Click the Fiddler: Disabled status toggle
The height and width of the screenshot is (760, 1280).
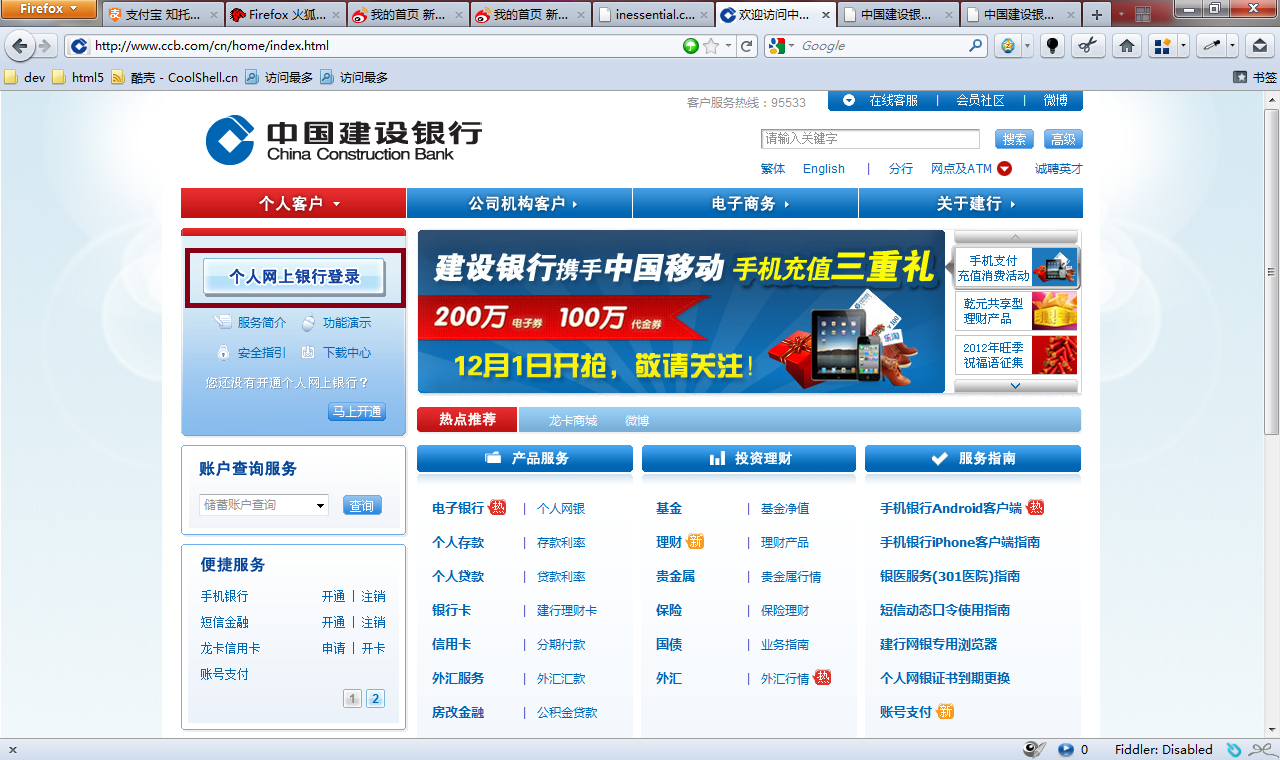1163,749
